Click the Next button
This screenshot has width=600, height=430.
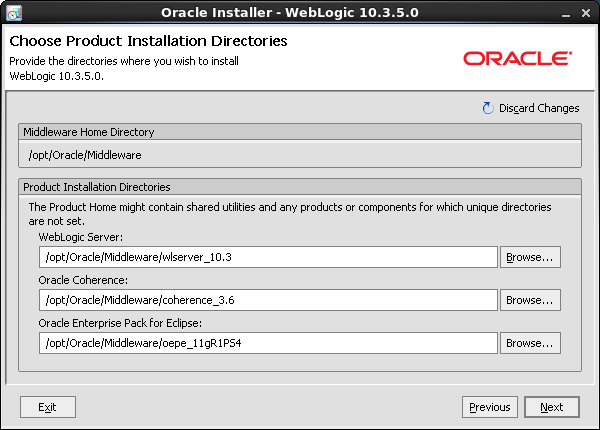pyautogui.click(x=552, y=407)
